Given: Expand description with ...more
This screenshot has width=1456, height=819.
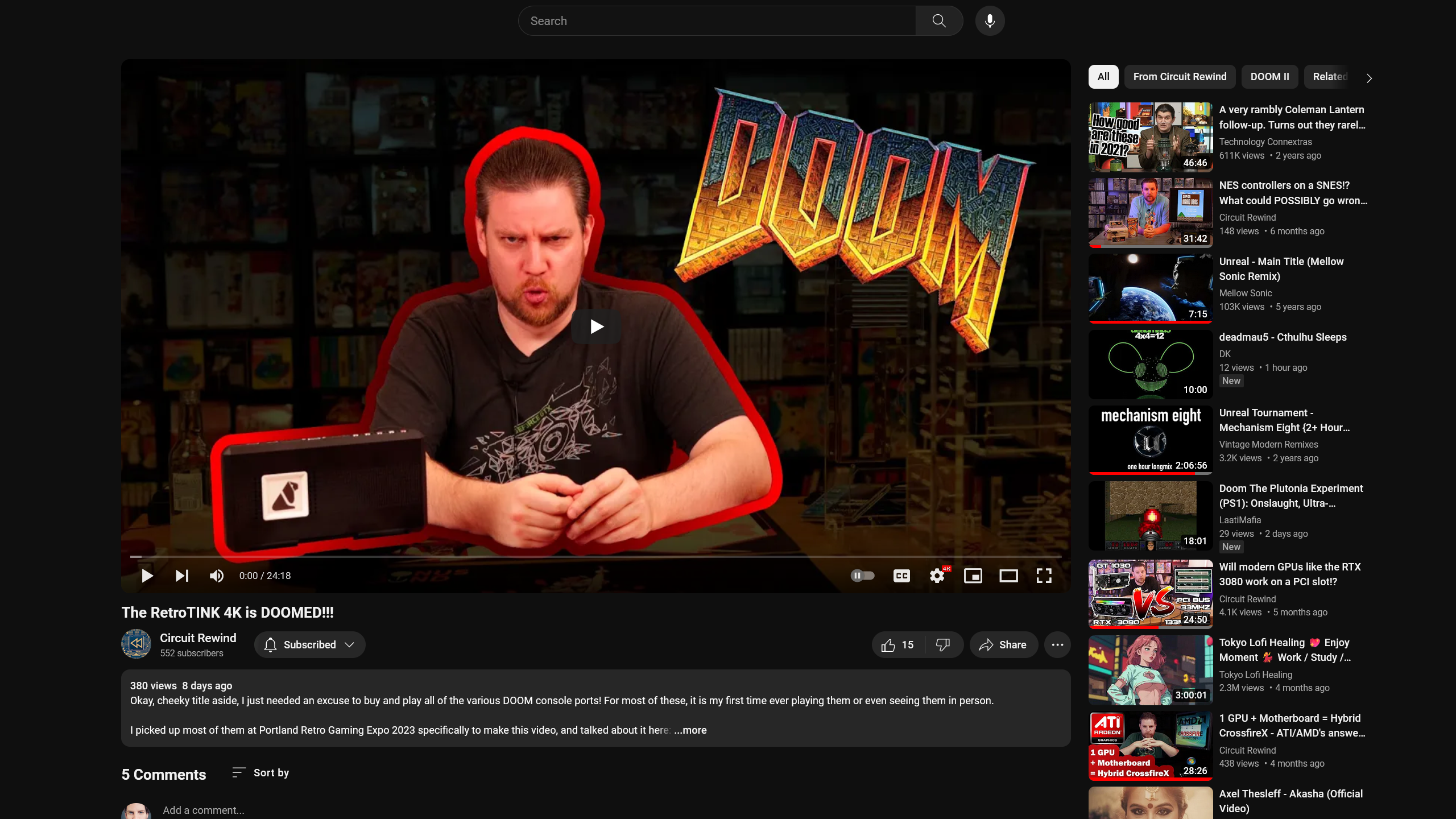Looking at the screenshot, I should [690, 730].
